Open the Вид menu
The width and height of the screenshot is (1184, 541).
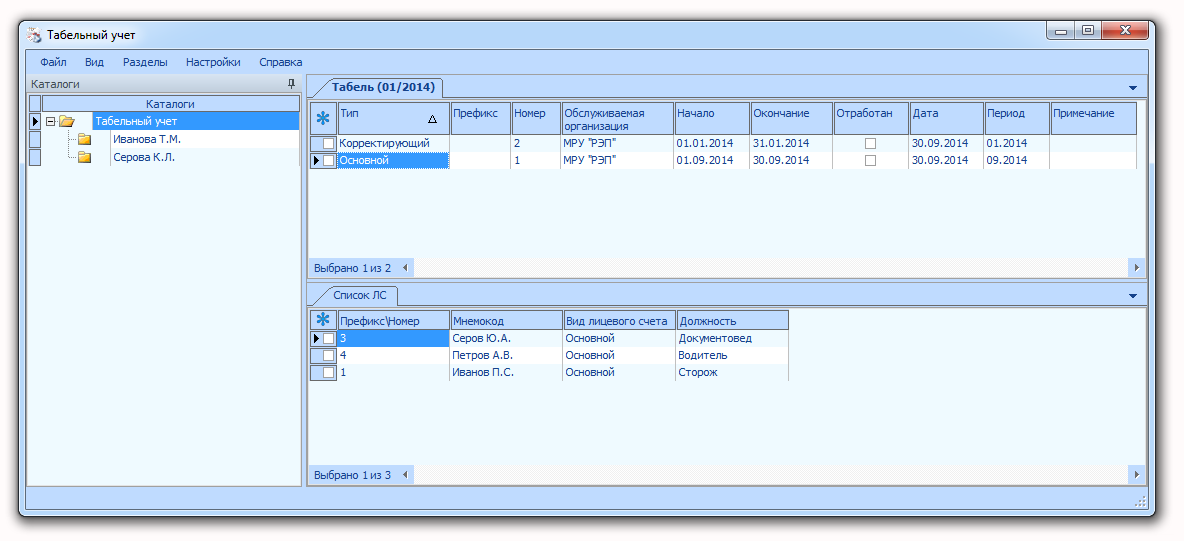point(94,63)
